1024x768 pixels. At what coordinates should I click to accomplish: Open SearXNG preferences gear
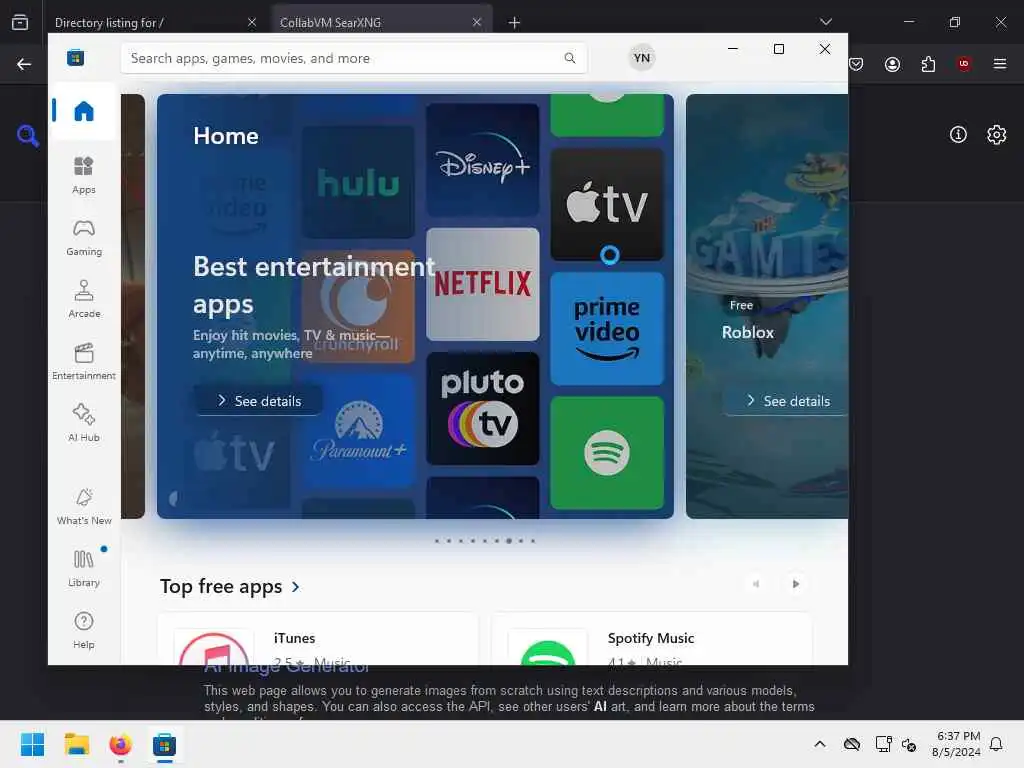[996, 135]
